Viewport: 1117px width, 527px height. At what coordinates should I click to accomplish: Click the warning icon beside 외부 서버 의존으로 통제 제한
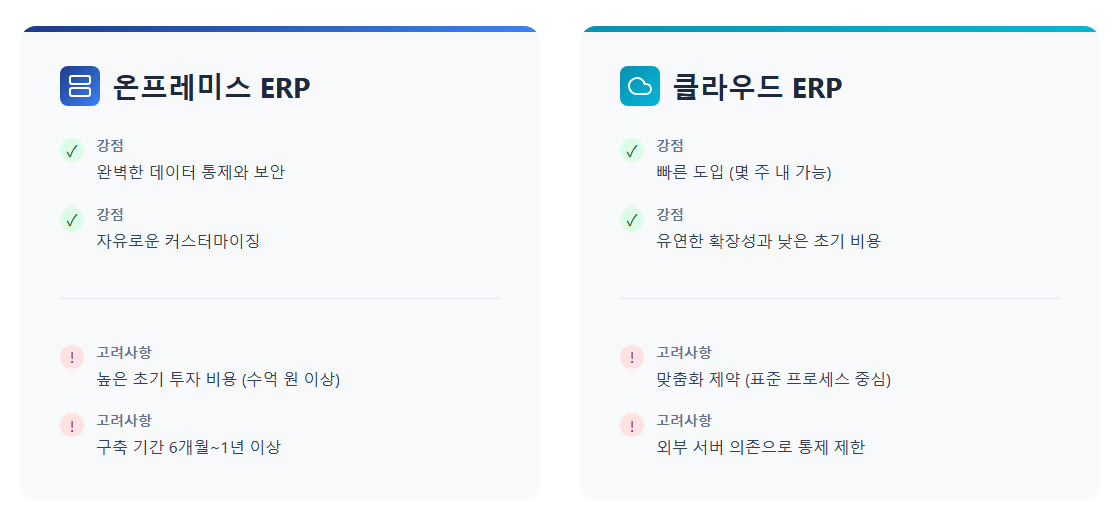click(x=632, y=425)
